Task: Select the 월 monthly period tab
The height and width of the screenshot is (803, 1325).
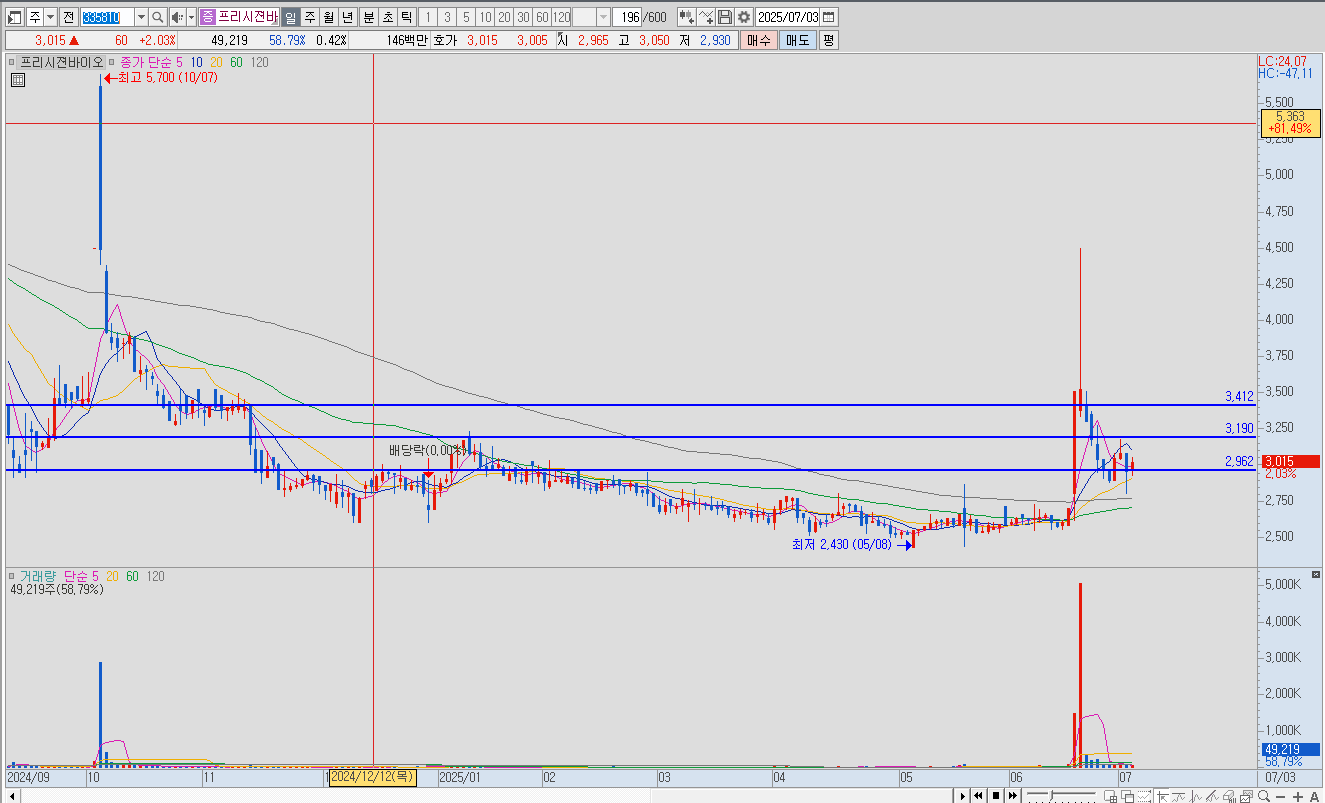Action: point(328,17)
